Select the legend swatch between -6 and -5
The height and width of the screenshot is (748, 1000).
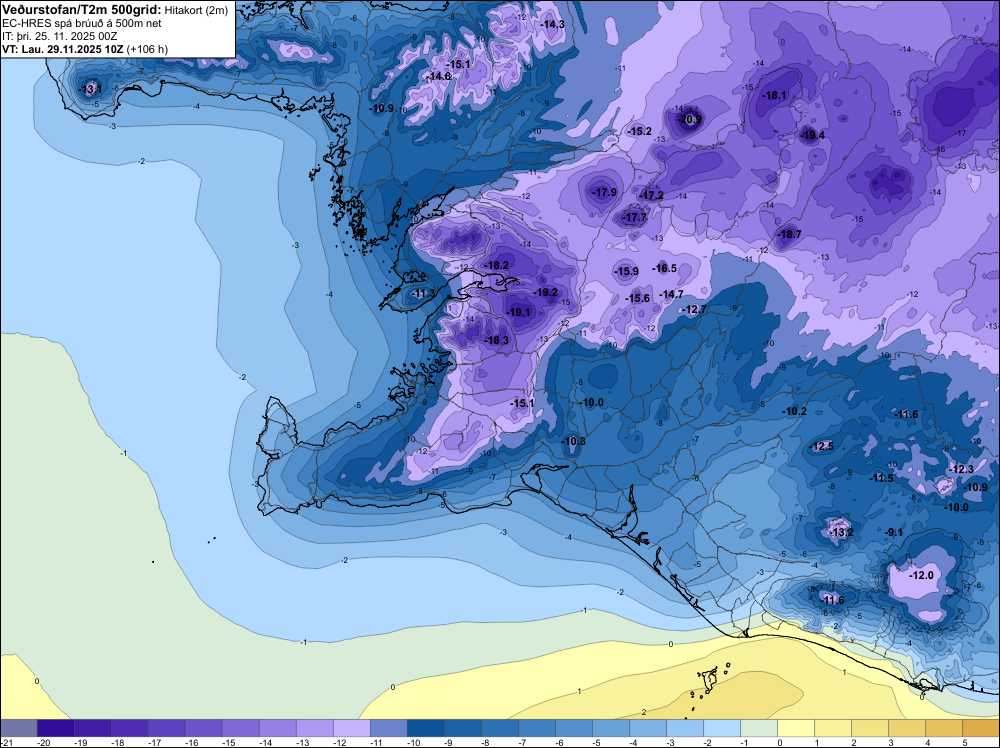tap(573, 728)
